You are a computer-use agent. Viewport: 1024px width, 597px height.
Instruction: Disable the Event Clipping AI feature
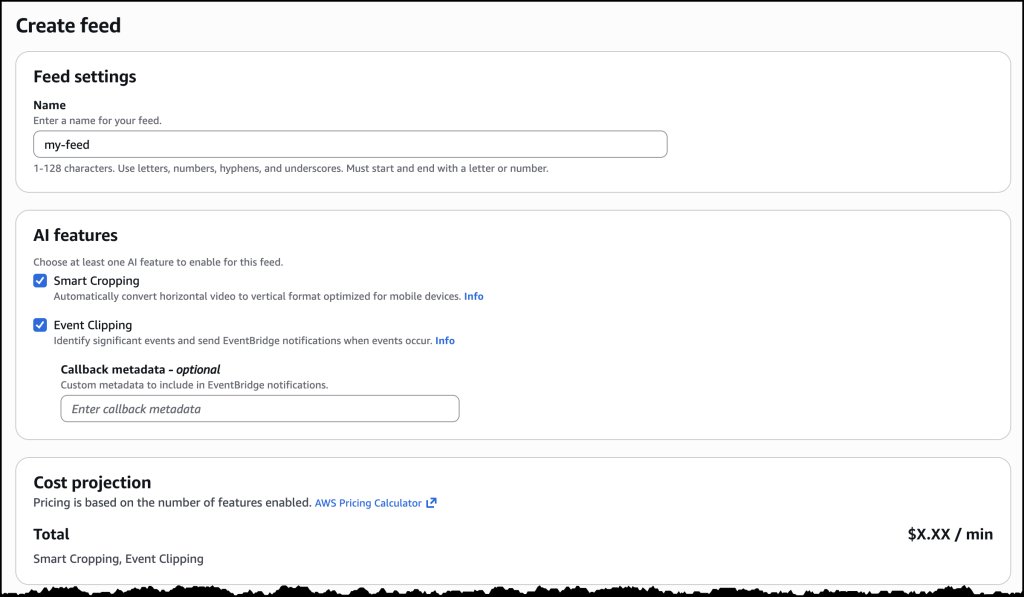click(40, 324)
